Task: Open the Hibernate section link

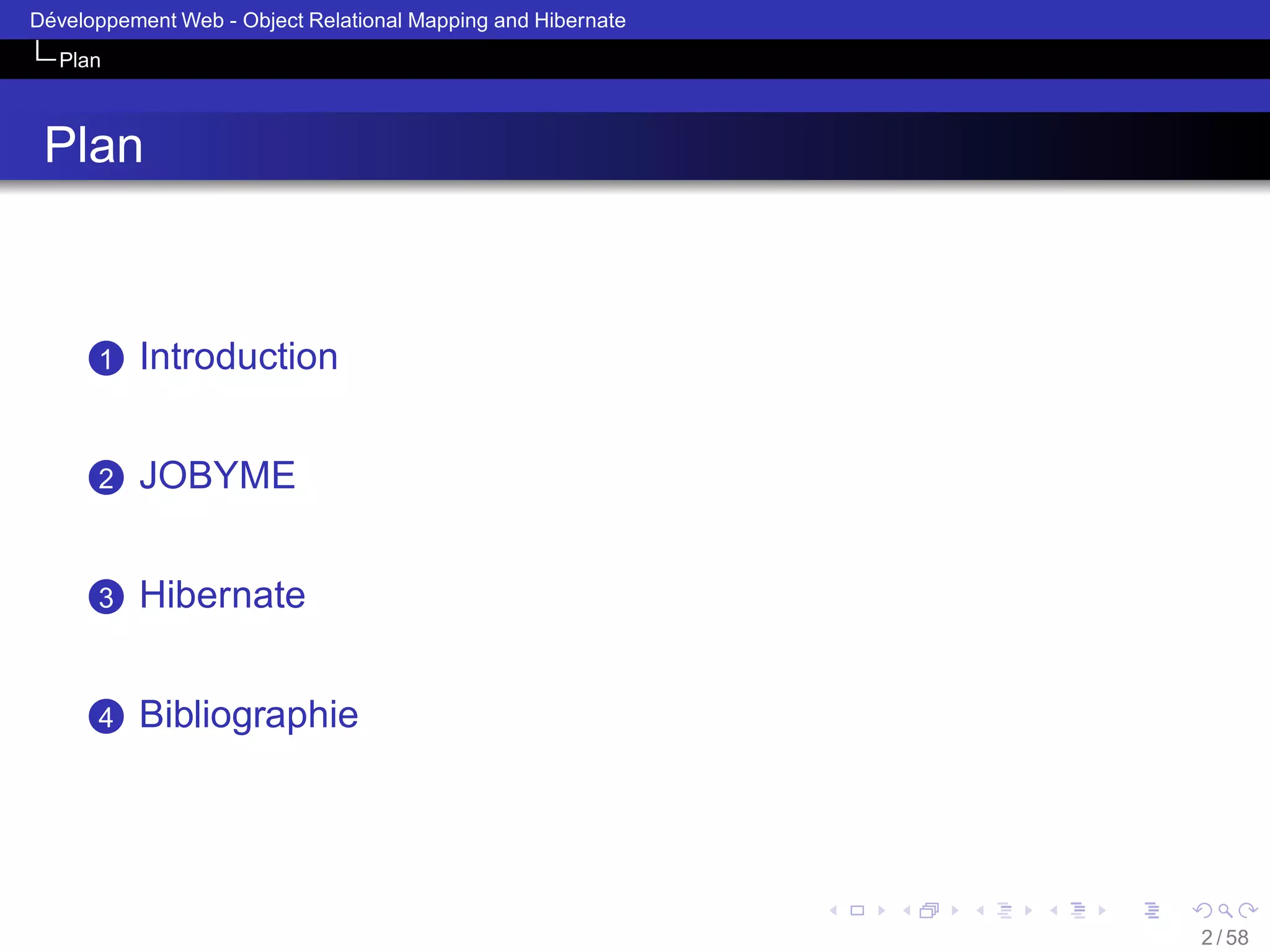Action: (x=222, y=596)
